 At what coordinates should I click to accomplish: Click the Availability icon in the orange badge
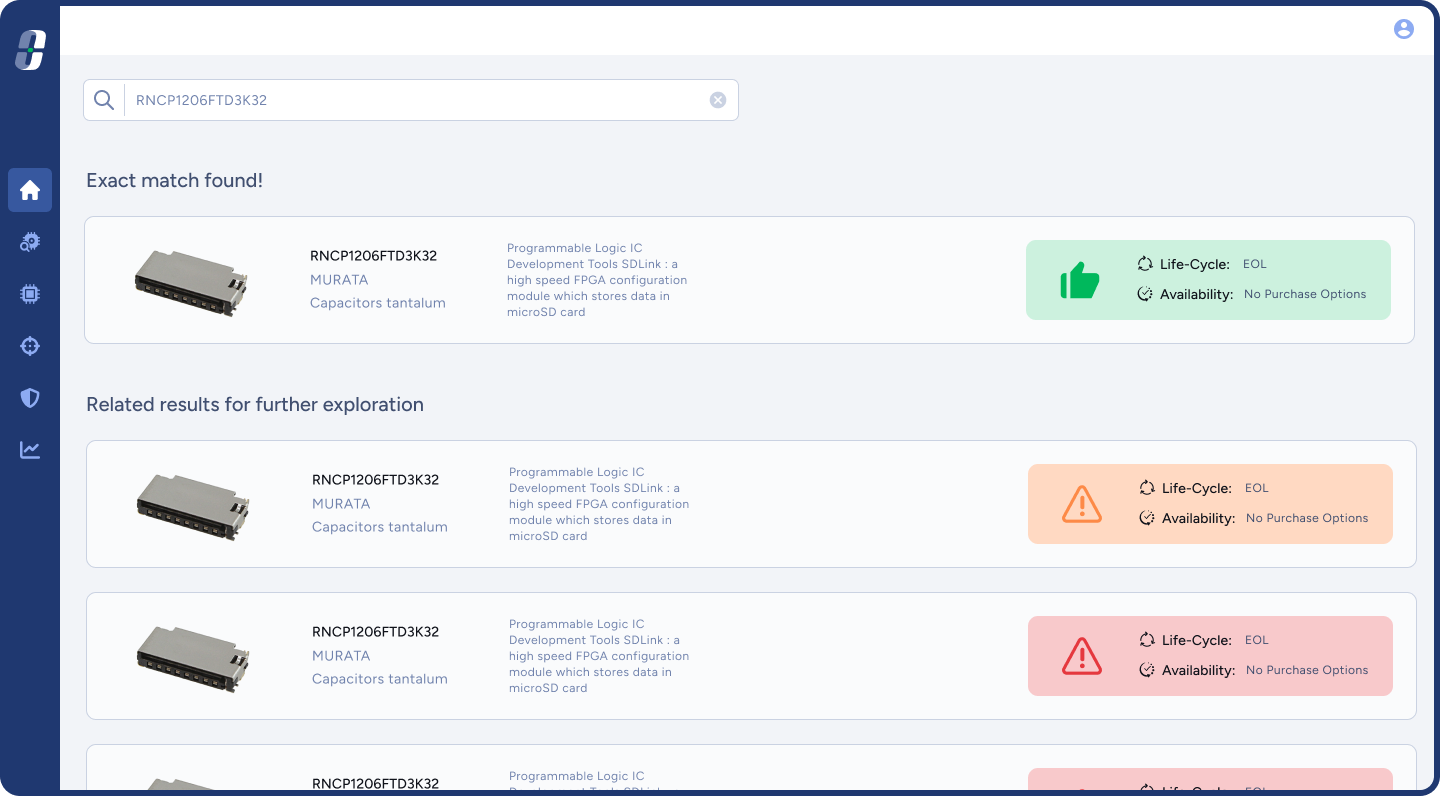1147,518
